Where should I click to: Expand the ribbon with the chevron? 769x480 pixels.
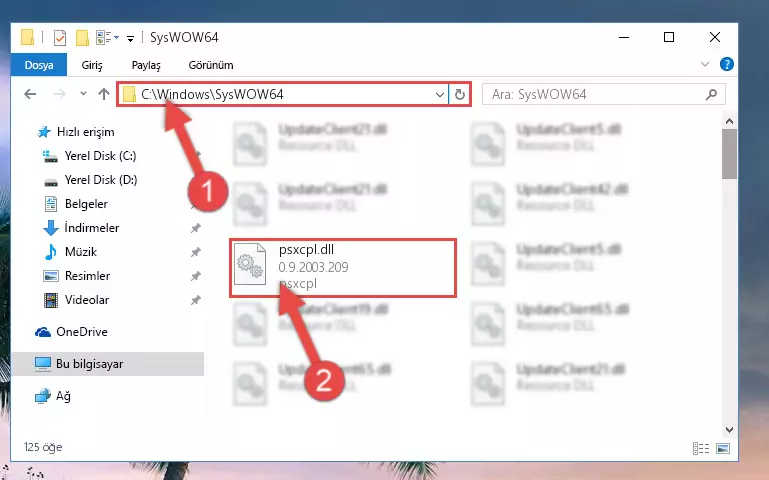(705, 64)
